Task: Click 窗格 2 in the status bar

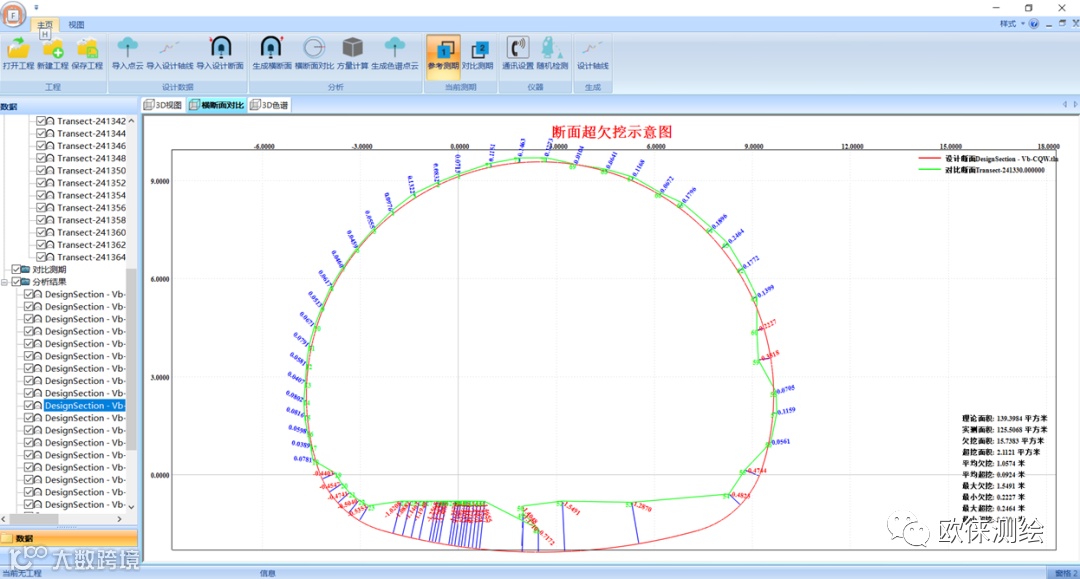Action: [1066, 573]
